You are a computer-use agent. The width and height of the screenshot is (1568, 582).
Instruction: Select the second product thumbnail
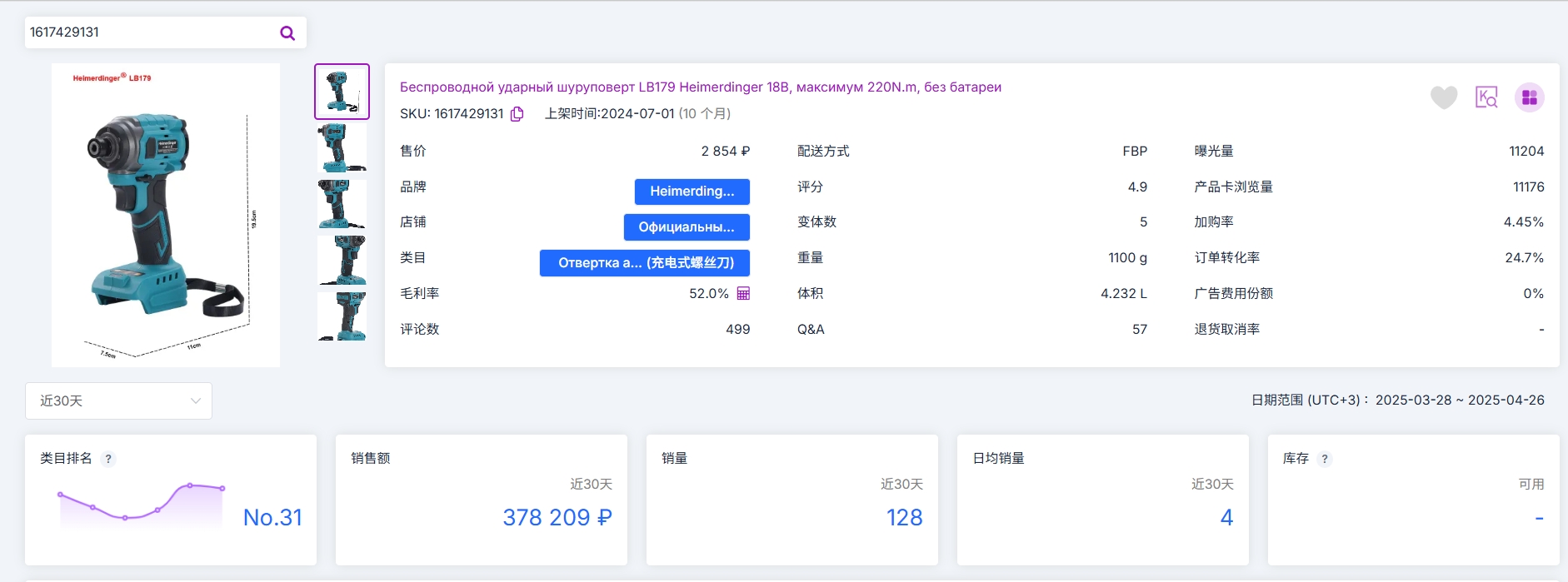[342, 147]
